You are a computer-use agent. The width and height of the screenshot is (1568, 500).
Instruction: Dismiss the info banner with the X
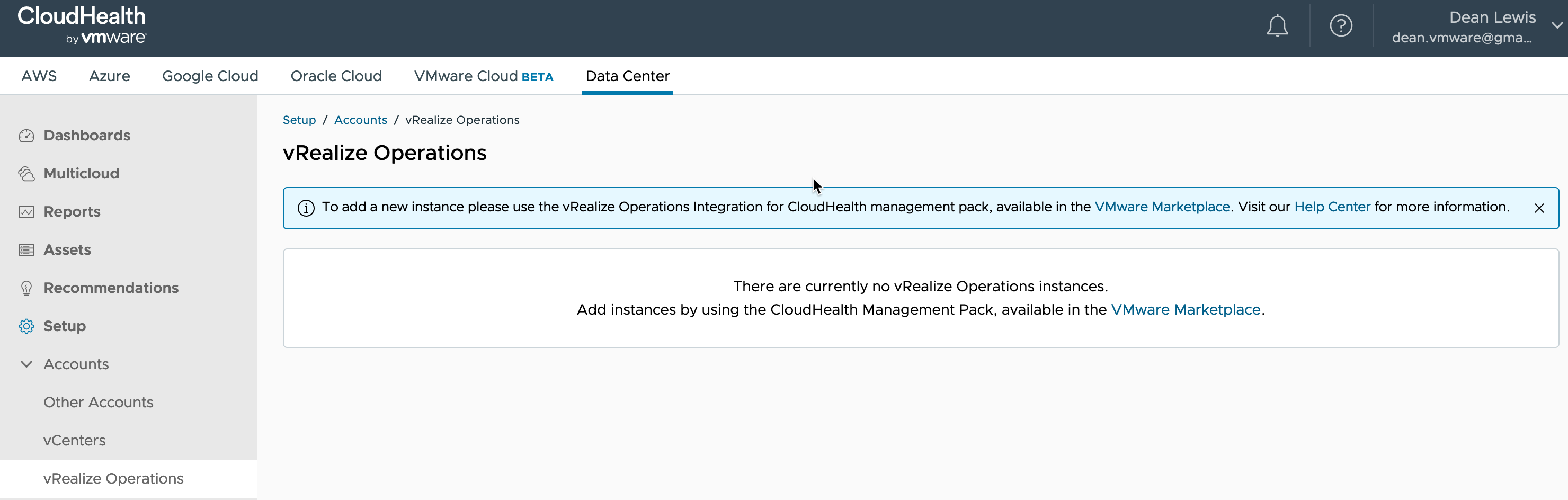pyautogui.click(x=1539, y=208)
